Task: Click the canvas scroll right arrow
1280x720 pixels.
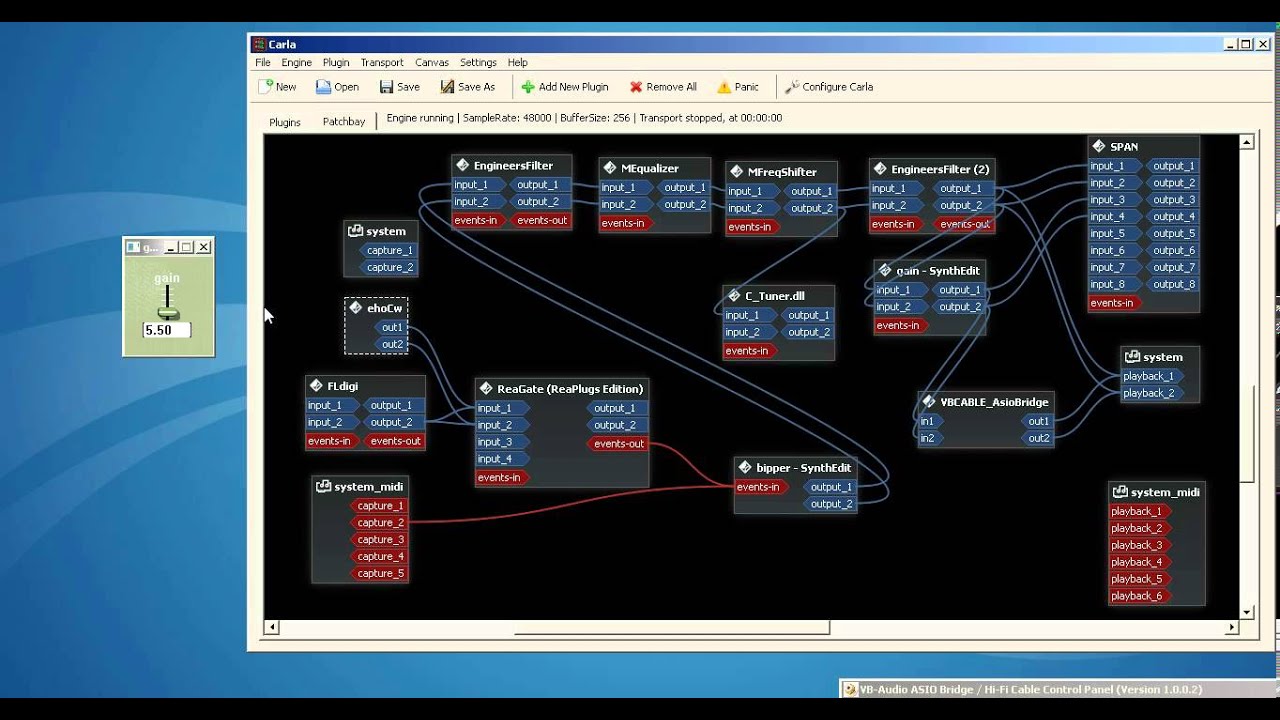Action: [x=1232, y=628]
